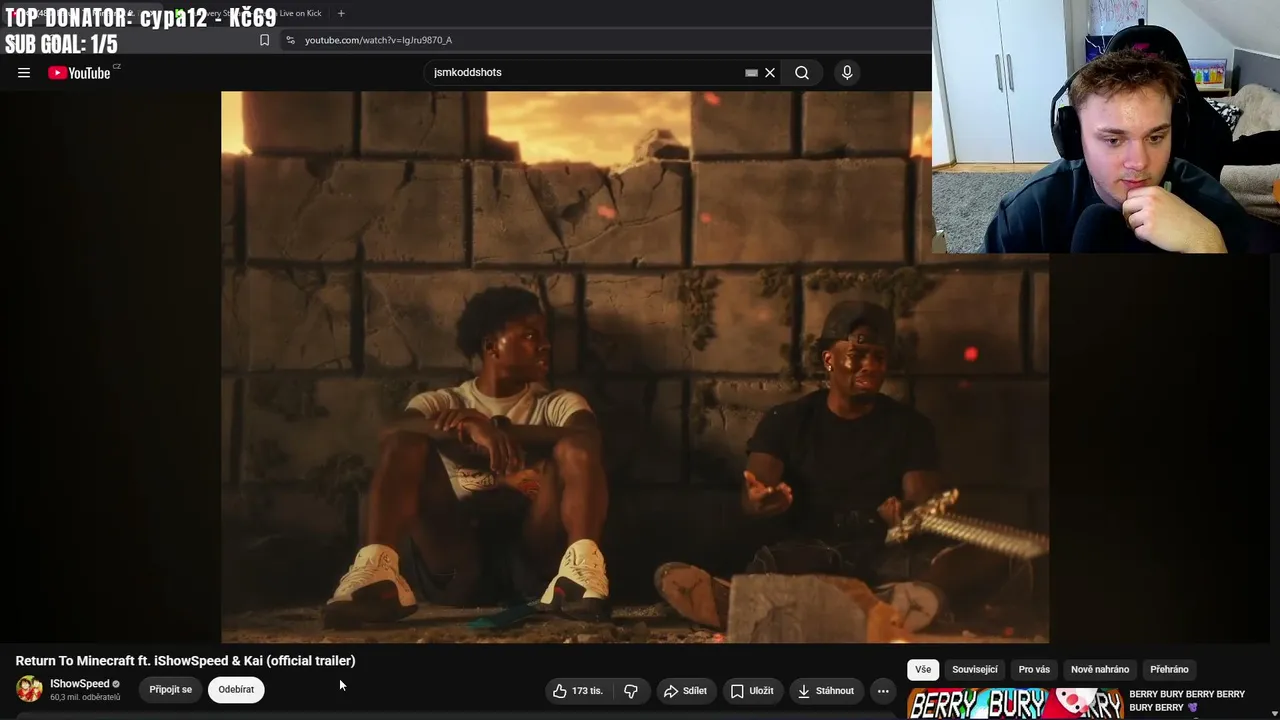Open site information icon beside the URL
Viewport: 1280px width, 720px height.
click(290, 40)
